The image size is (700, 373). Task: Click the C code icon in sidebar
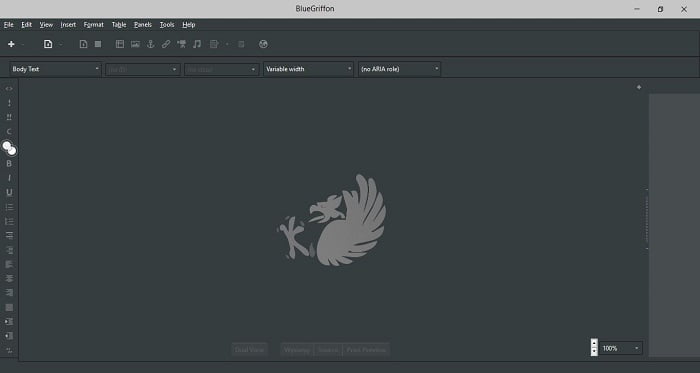click(9, 132)
